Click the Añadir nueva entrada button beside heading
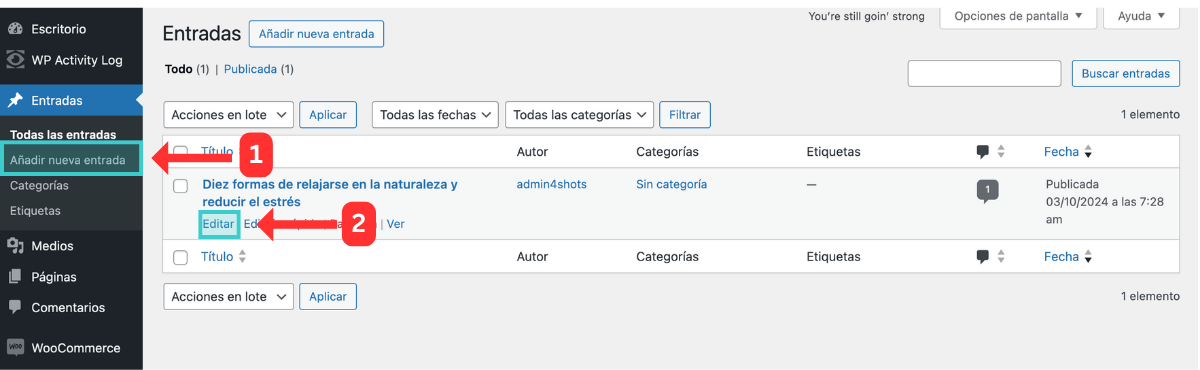This screenshot has height=370, width=1200. [316, 34]
